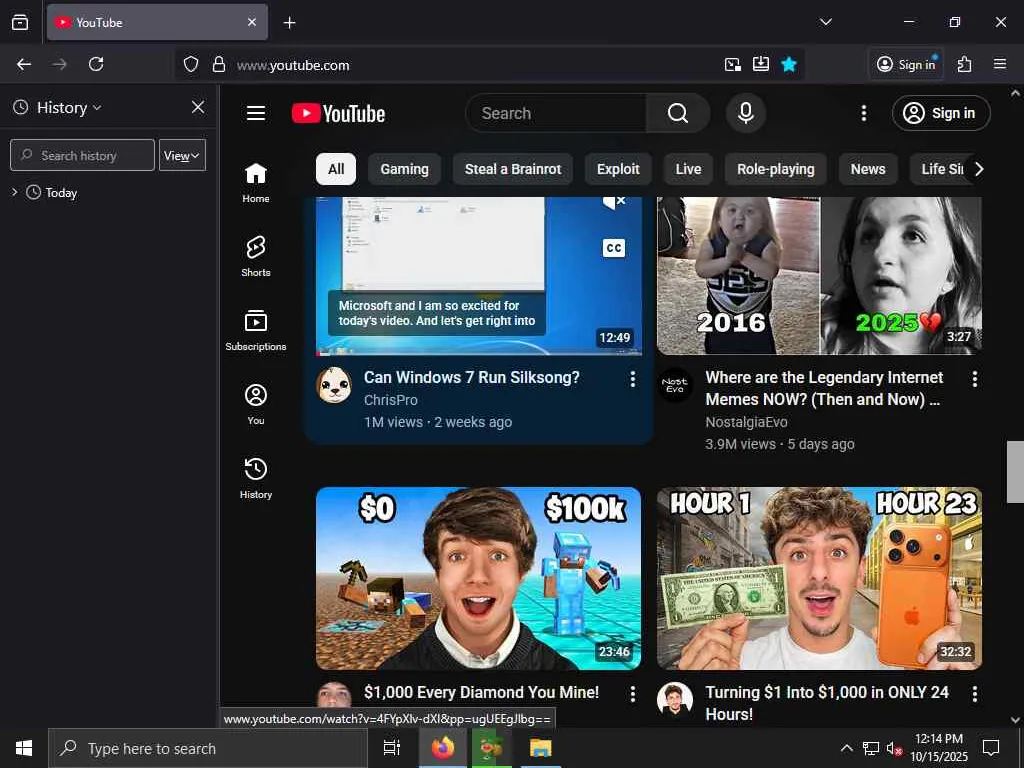Toggle closed captions on the previewing video
The image size is (1024, 768).
(x=613, y=248)
